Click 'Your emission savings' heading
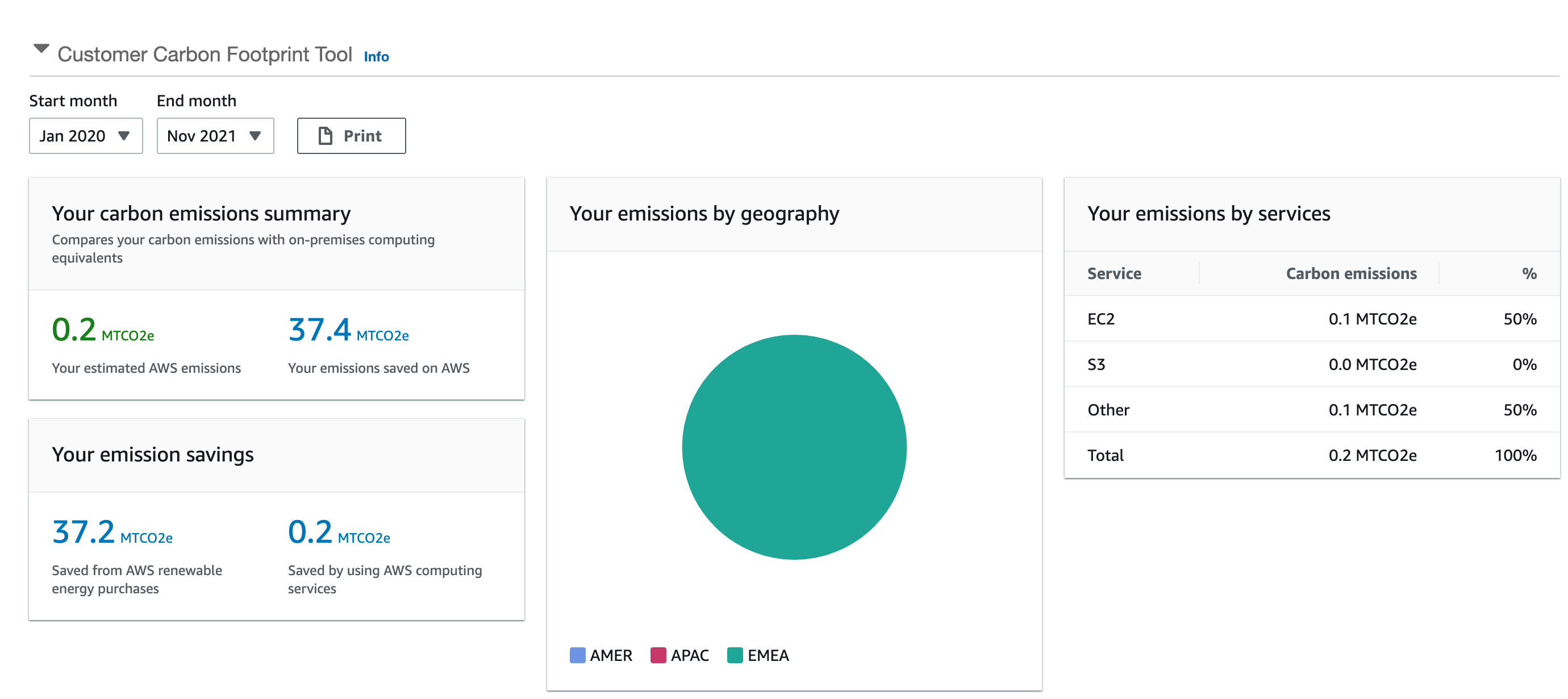 pyautogui.click(x=153, y=455)
